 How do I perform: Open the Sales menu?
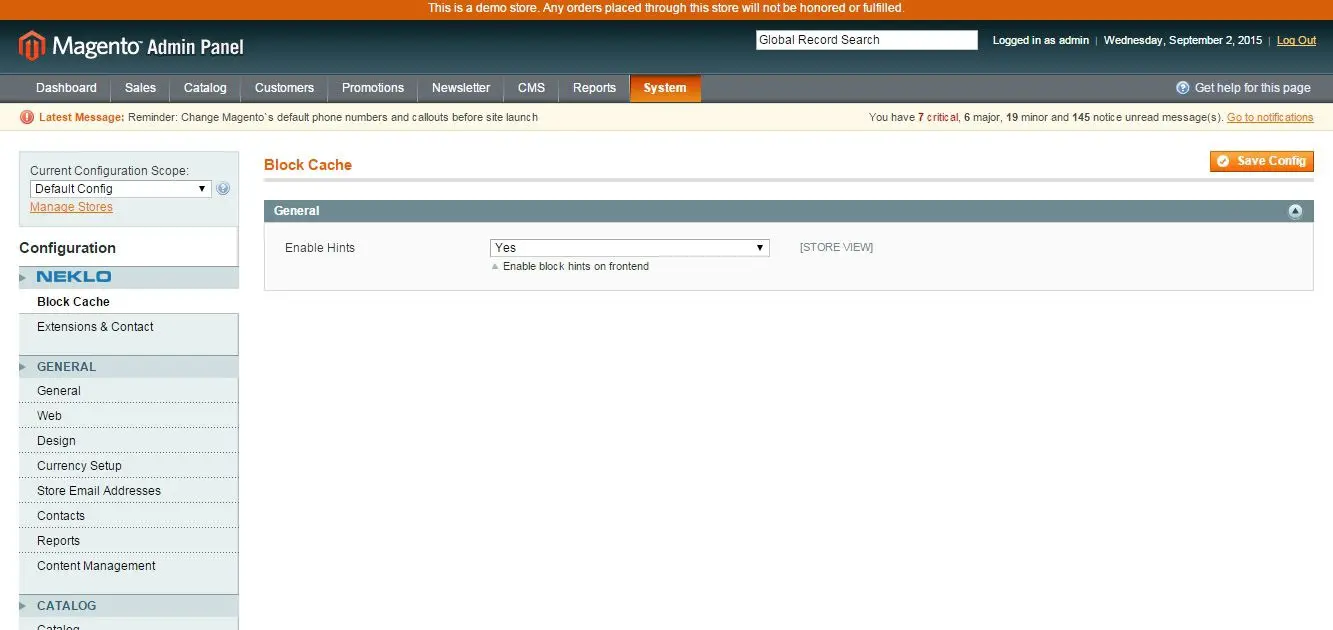(140, 88)
